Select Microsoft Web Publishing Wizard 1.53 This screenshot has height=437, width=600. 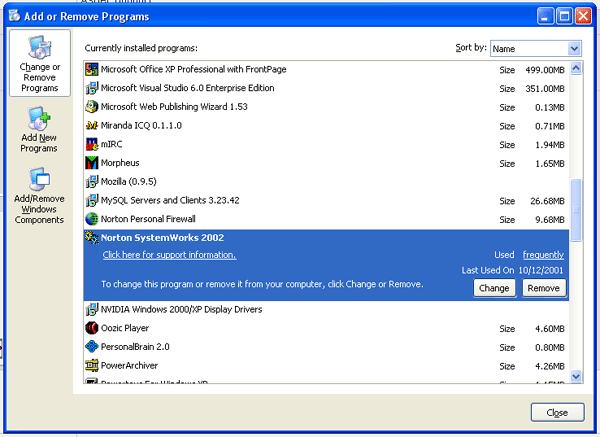click(326, 107)
